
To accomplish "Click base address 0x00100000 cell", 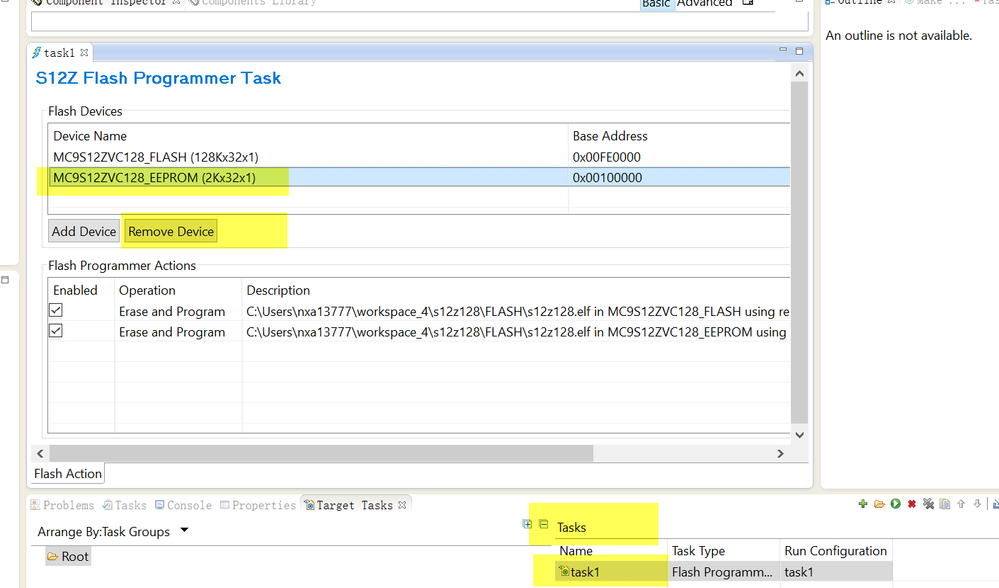I will (607, 177).
